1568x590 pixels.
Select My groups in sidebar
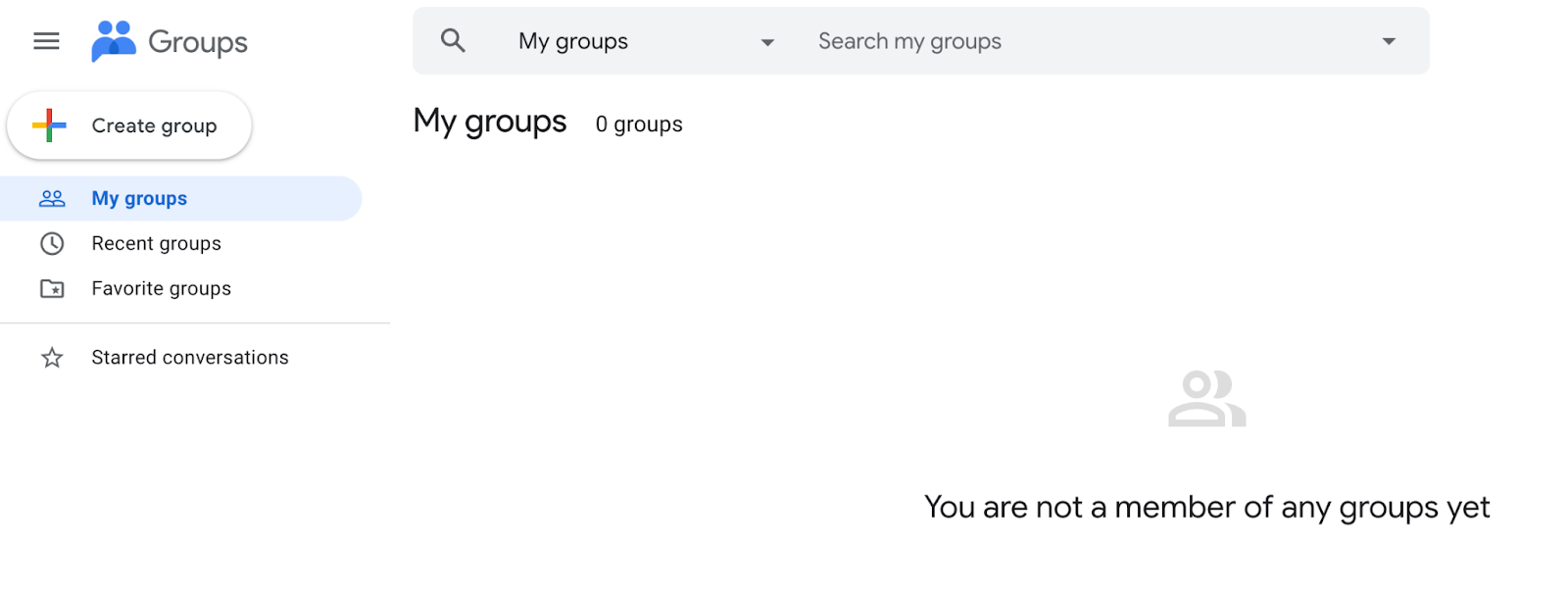click(x=180, y=199)
